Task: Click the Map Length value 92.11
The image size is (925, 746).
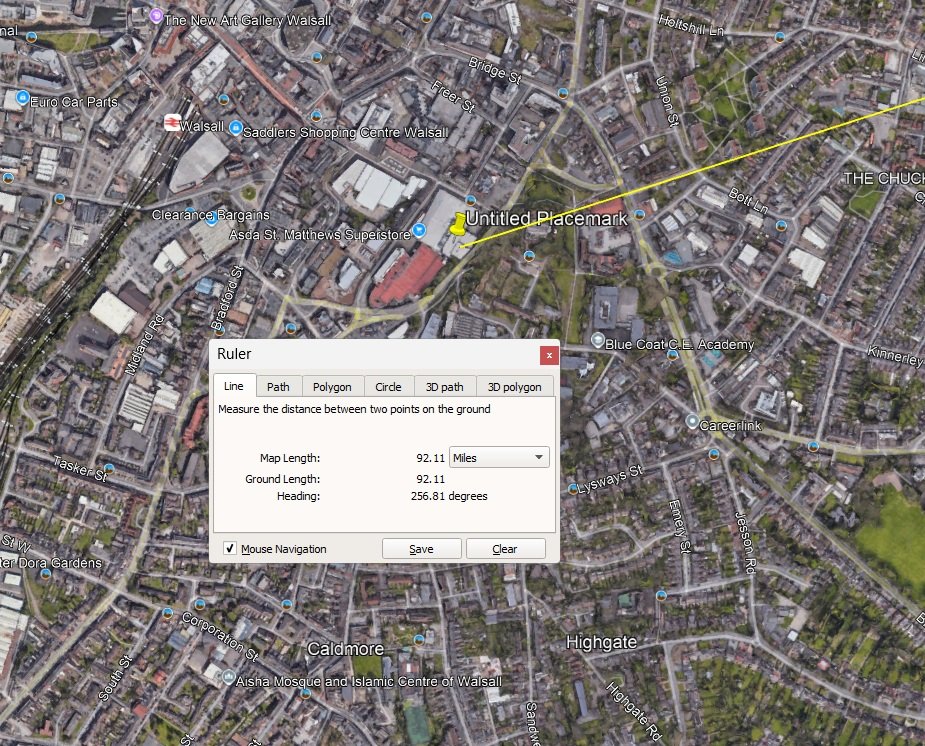Action: click(431, 458)
